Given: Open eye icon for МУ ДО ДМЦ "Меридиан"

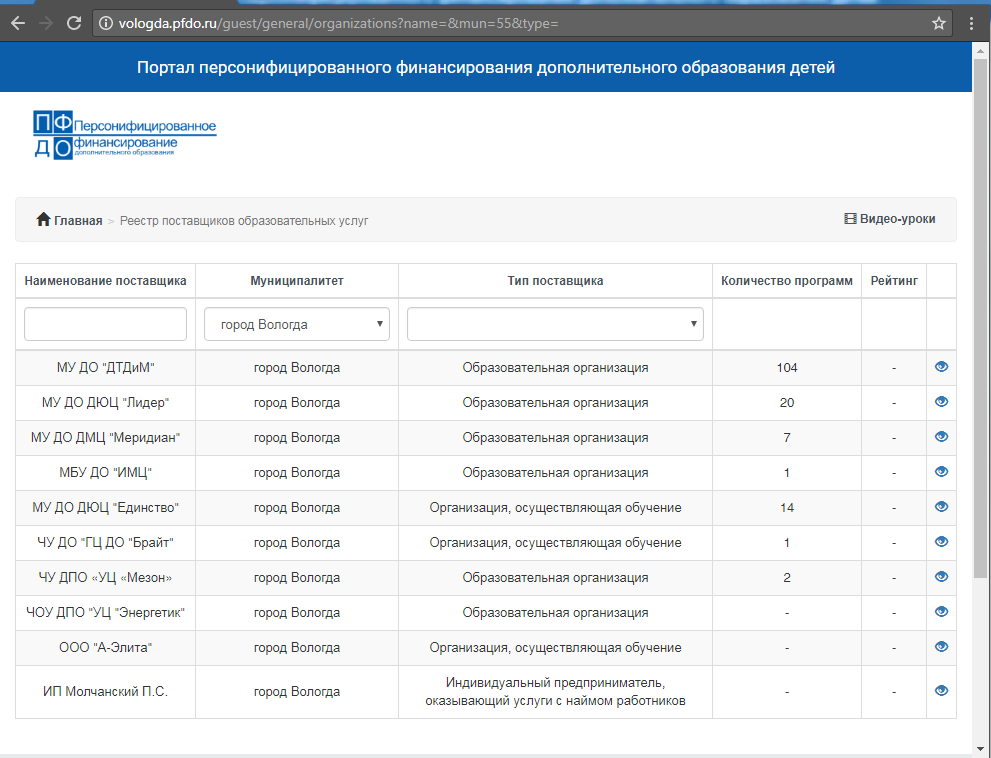Looking at the screenshot, I should pos(941,437).
